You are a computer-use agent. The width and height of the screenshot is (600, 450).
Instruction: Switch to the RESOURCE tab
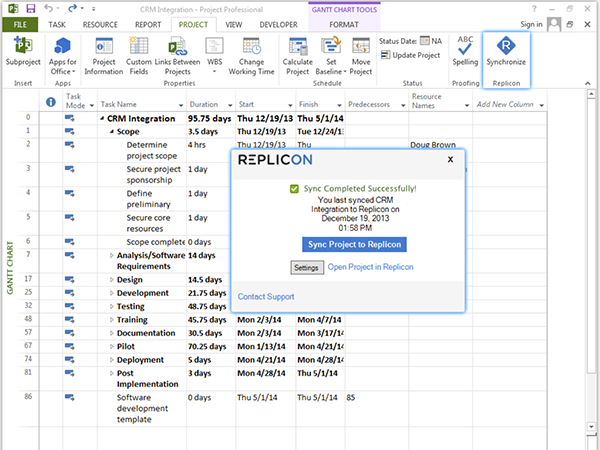tap(100, 24)
